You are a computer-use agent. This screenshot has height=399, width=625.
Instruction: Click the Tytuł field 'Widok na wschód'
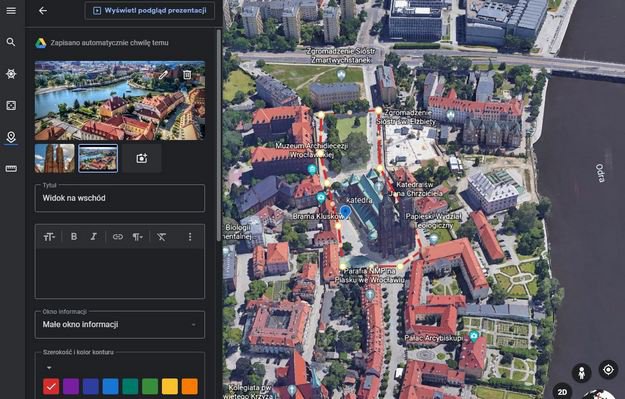[120, 198]
